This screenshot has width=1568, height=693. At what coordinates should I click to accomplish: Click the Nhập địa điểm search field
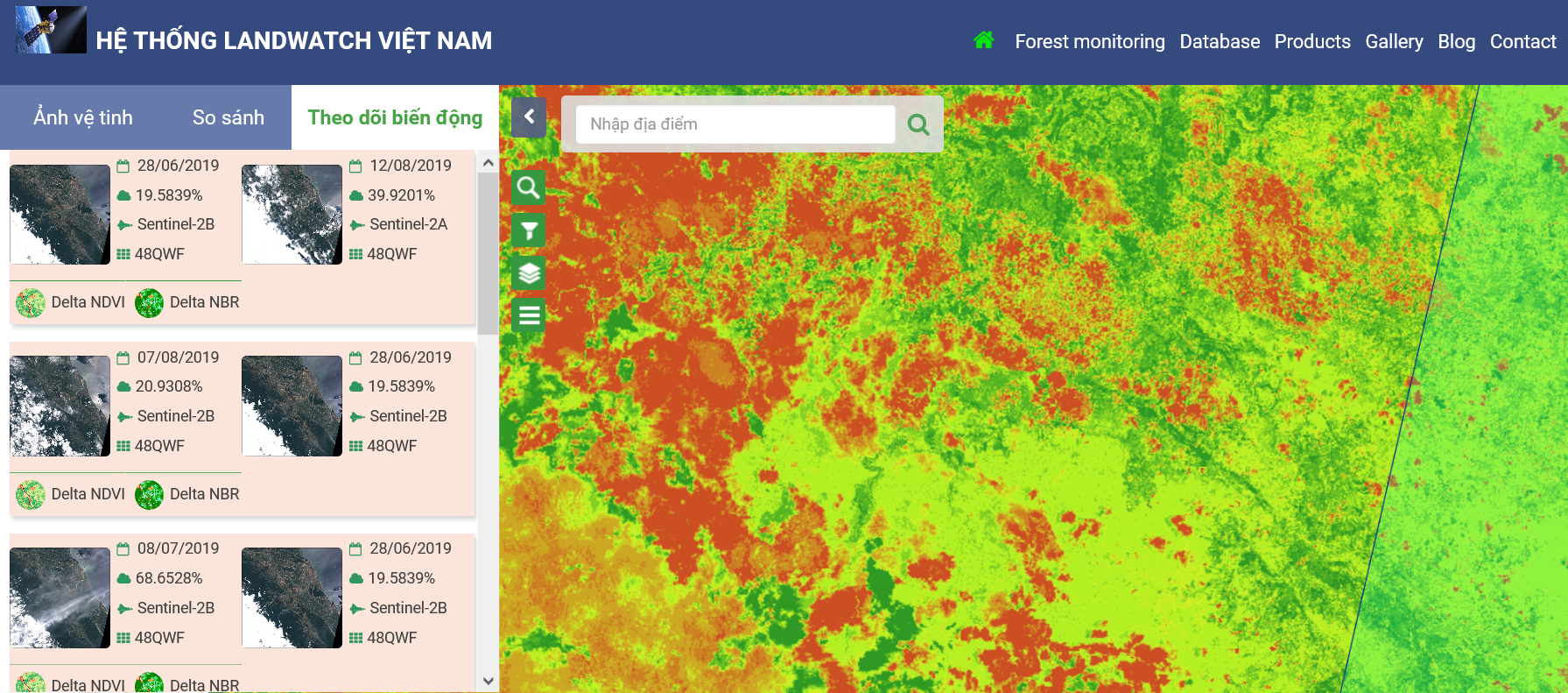(x=735, y=124)
